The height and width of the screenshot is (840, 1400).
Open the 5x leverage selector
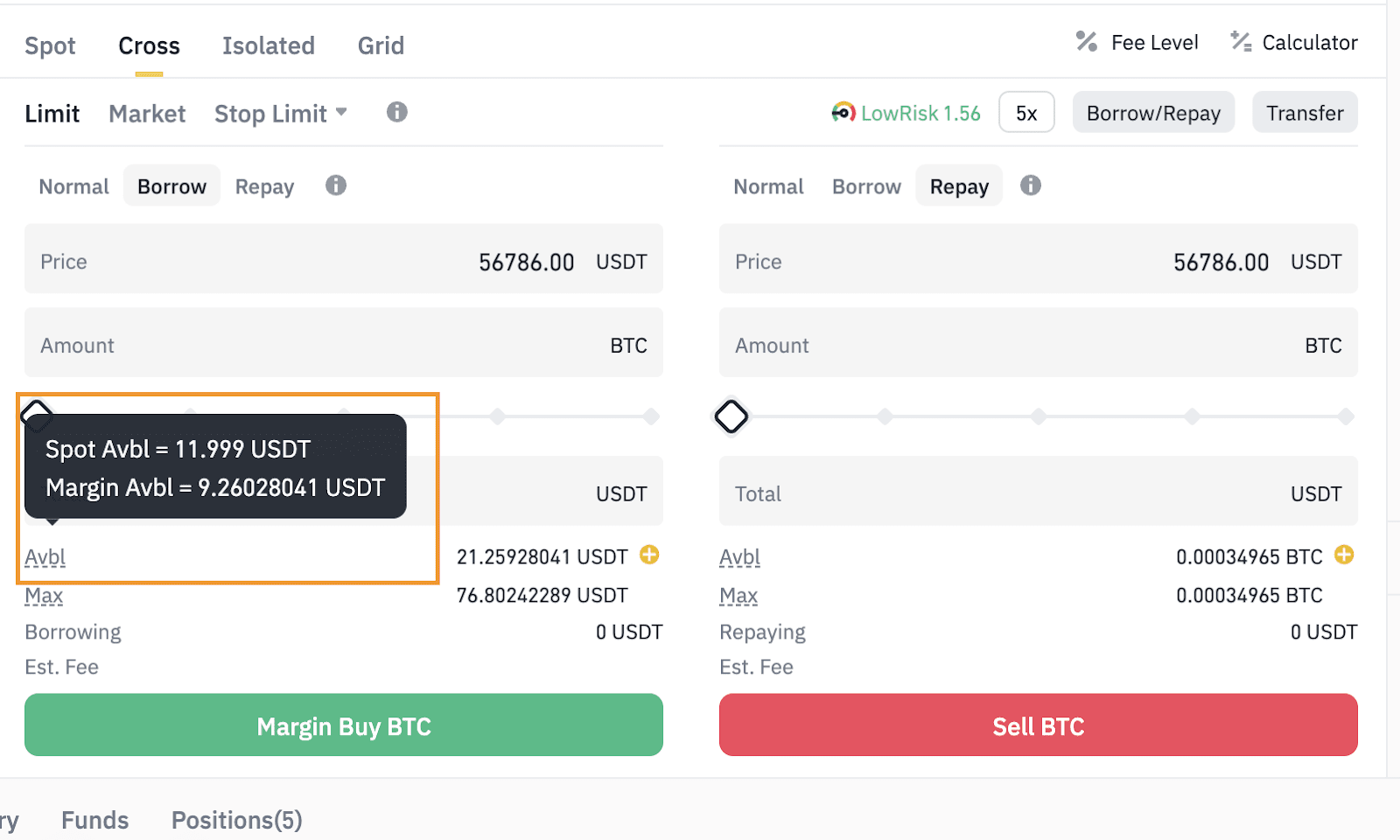point(1026,113)
